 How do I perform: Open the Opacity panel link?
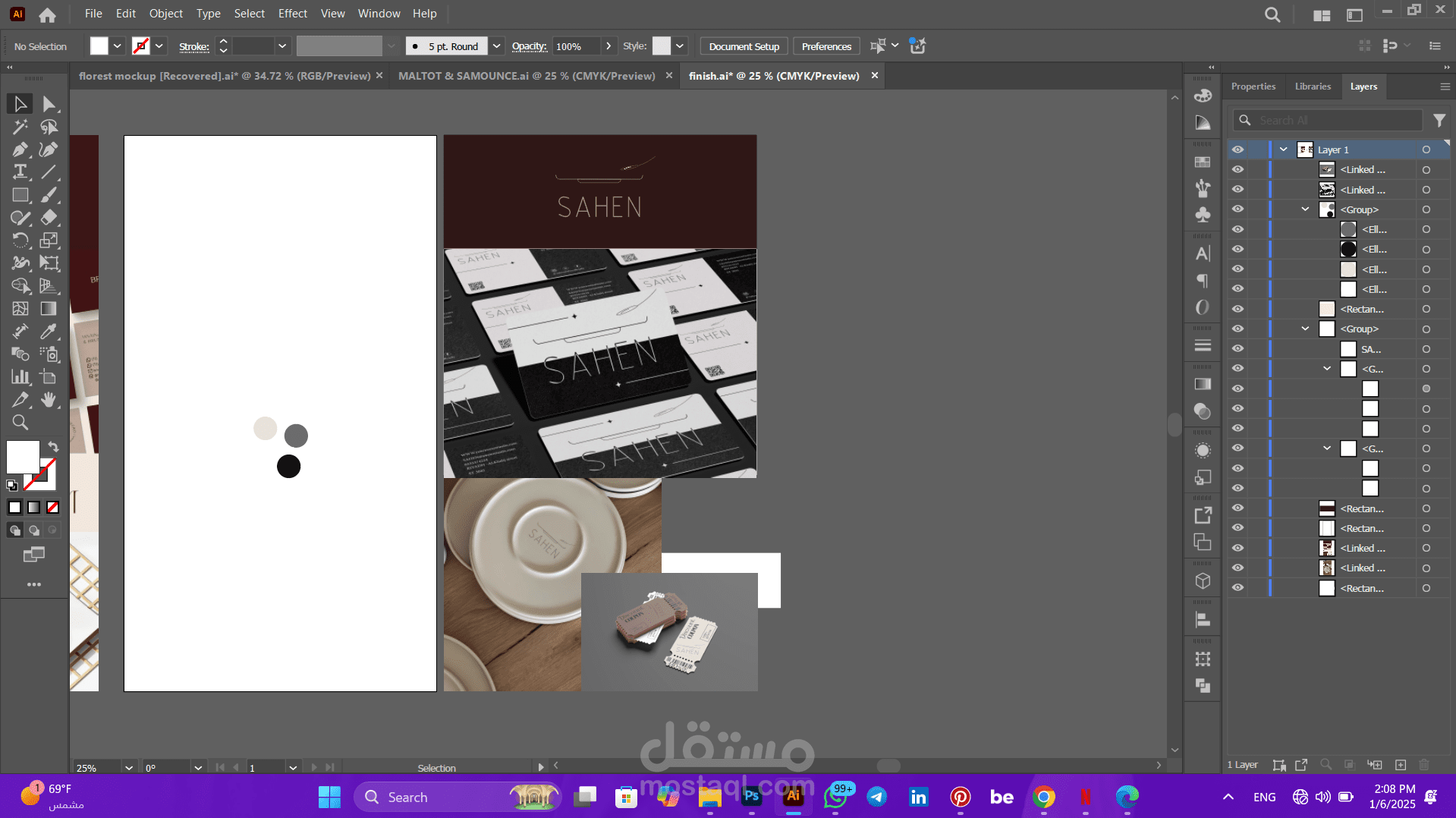pos(529,46)
